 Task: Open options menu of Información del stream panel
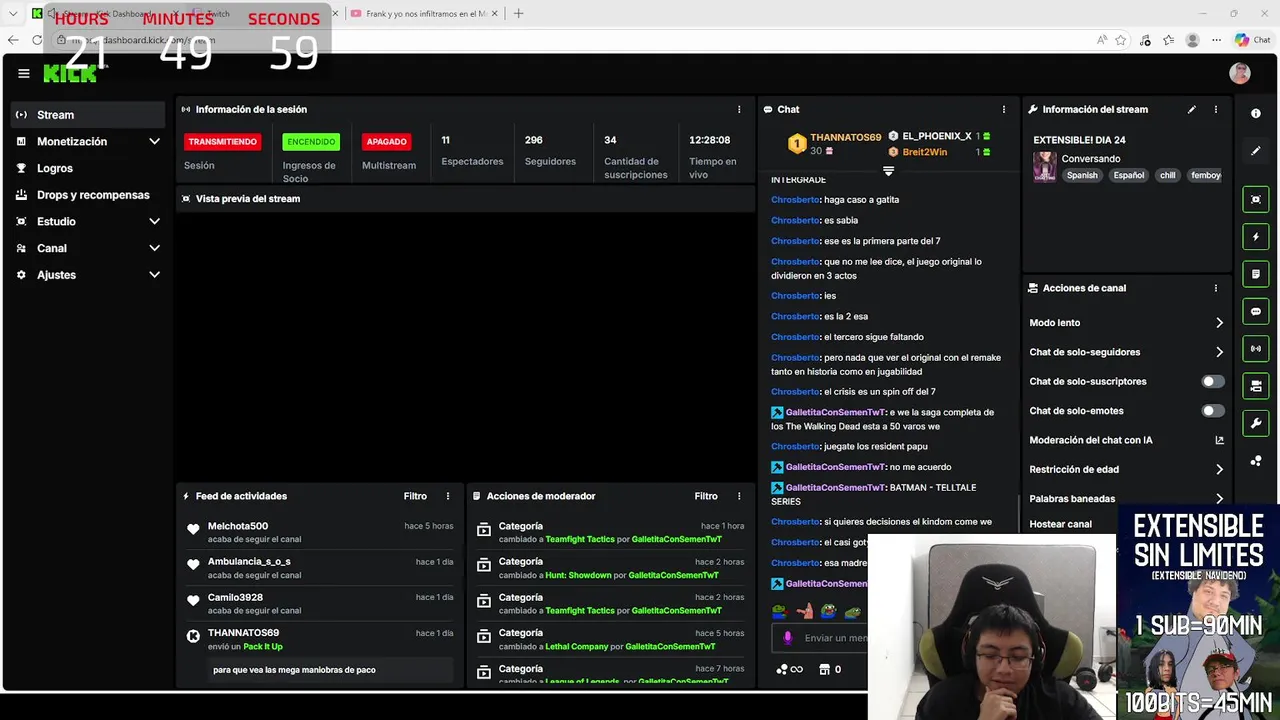(x=1216, y=109)
